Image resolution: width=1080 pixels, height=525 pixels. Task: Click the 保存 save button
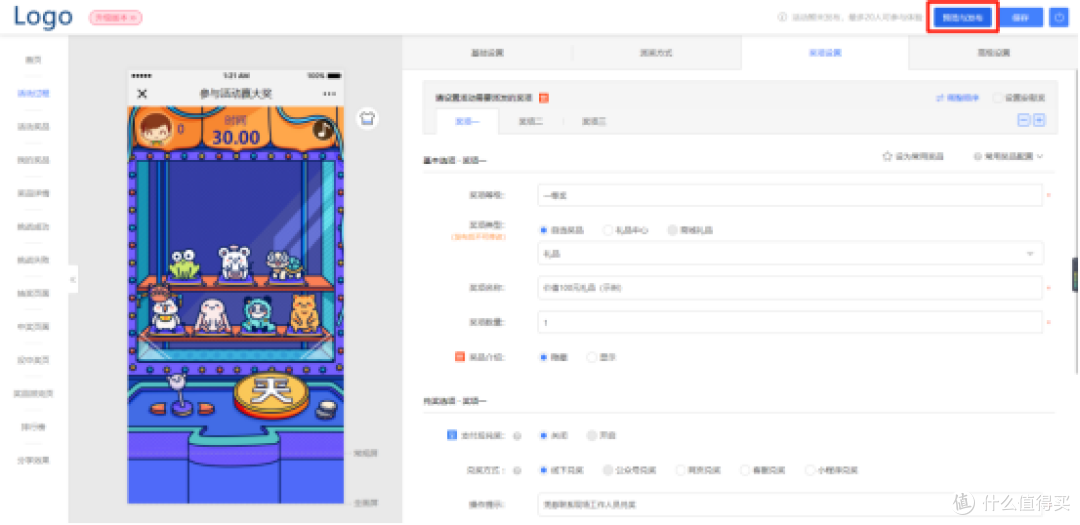1021,18
